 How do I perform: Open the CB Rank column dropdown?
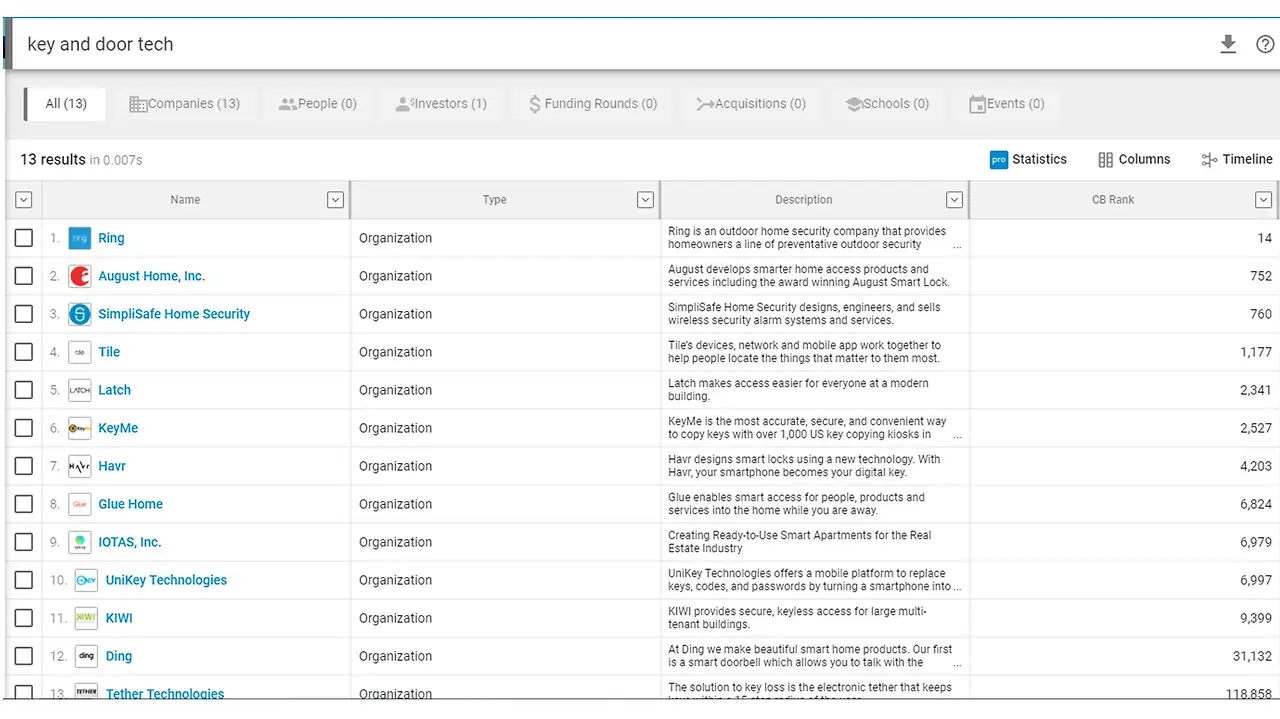tap(1264, 200)
